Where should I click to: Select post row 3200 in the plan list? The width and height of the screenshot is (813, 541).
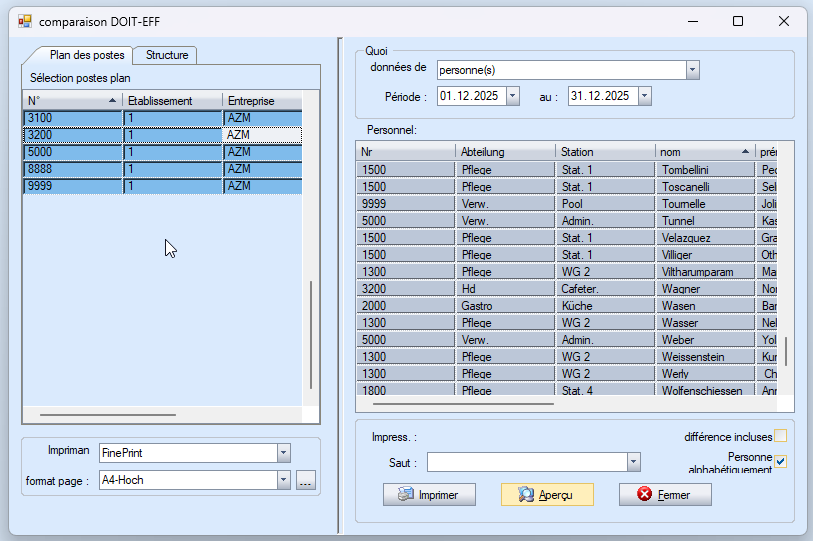[70, 135]
